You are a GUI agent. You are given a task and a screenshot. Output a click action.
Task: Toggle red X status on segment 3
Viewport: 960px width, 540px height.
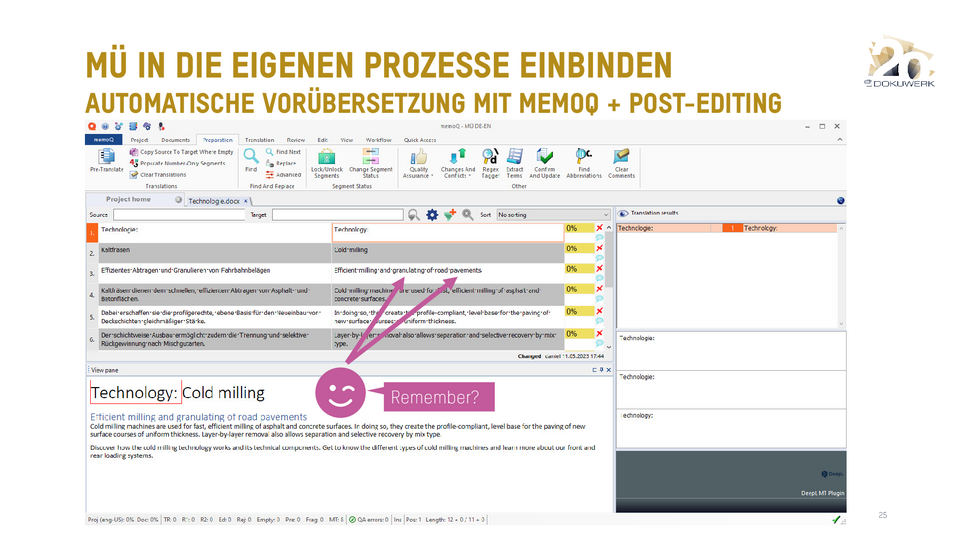click(x=599, y=269)
